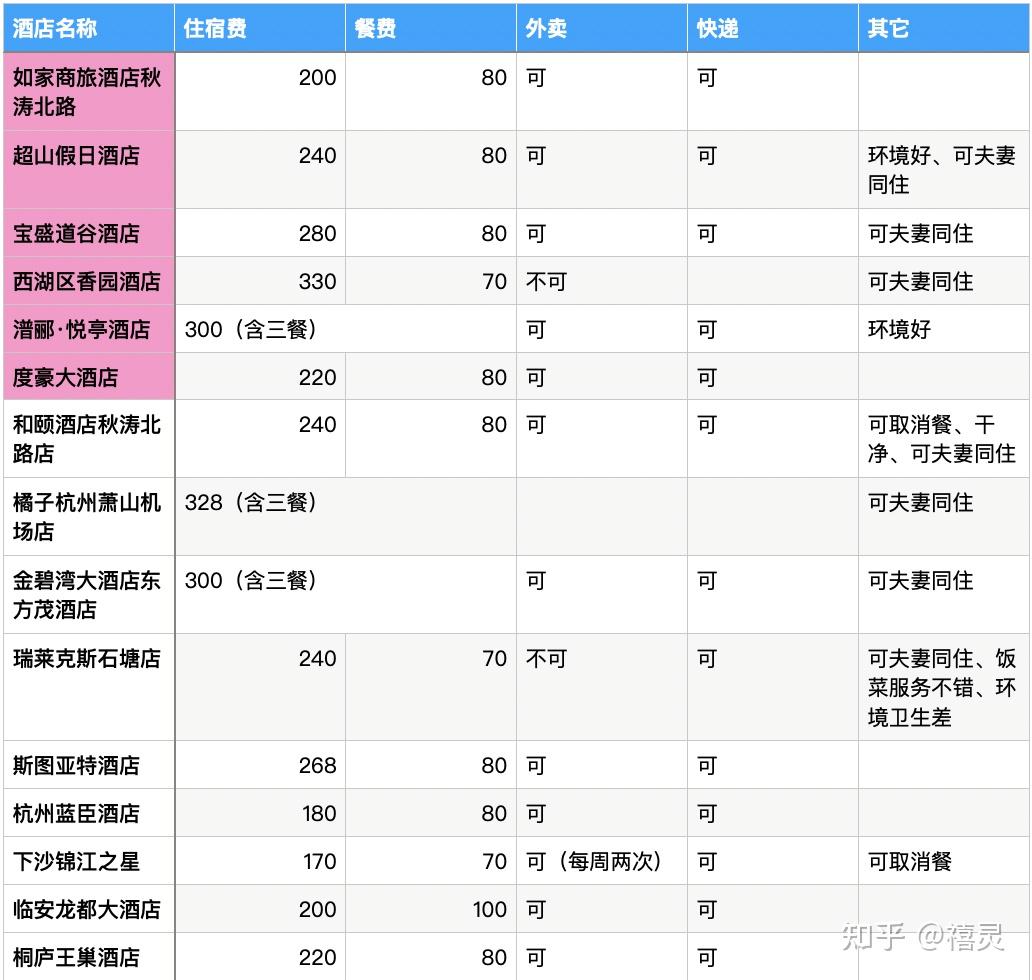Select the 不可 takeout cell for 瑞莱克斯石塘店
Image resolution: width=1032 pixels, height=980 pixels.
[x=602, y=687]
